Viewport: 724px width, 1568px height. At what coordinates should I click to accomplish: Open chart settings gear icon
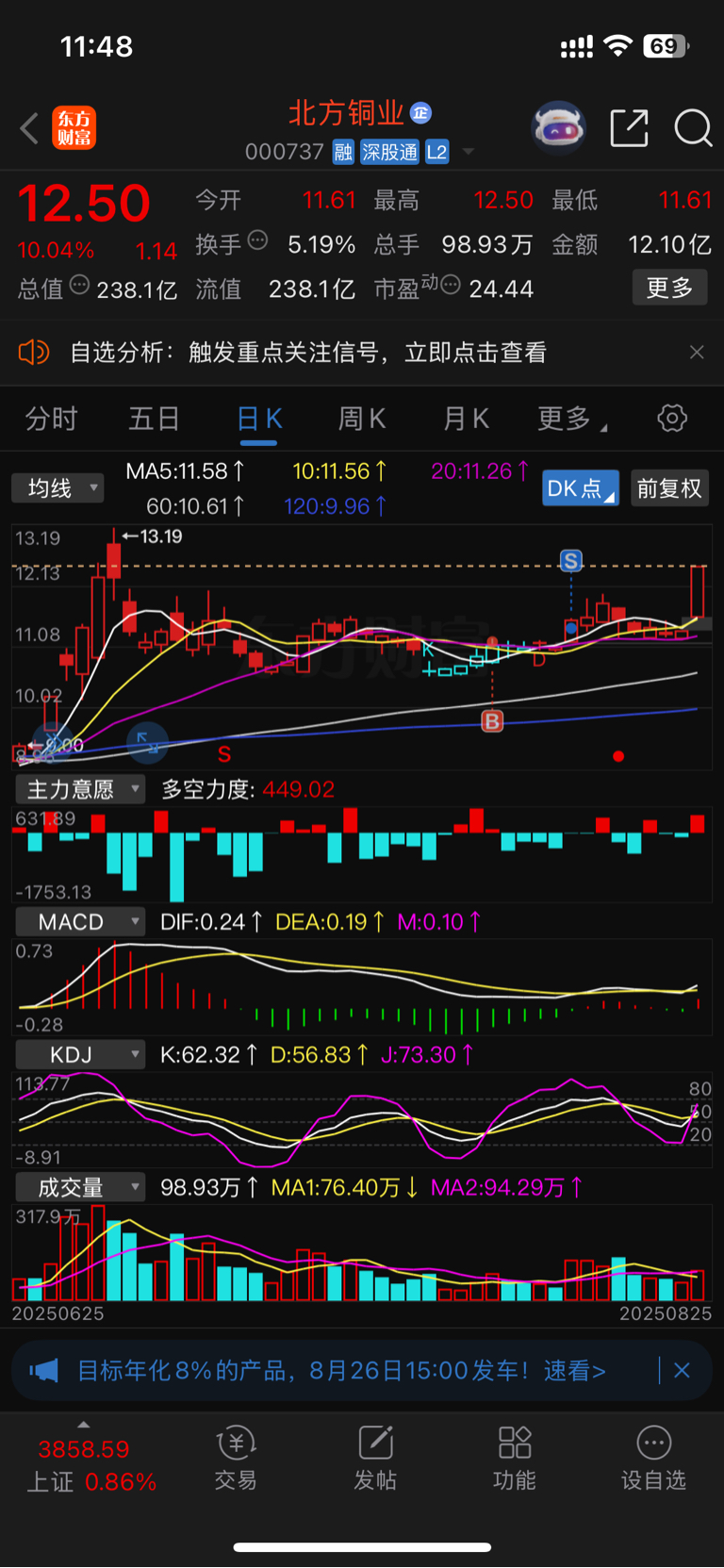pos(672,418)
